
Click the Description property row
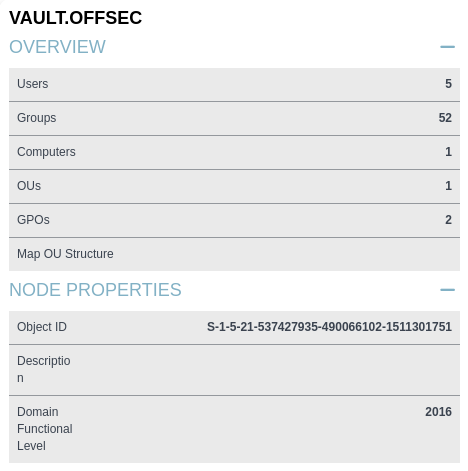tap(234, 370)
